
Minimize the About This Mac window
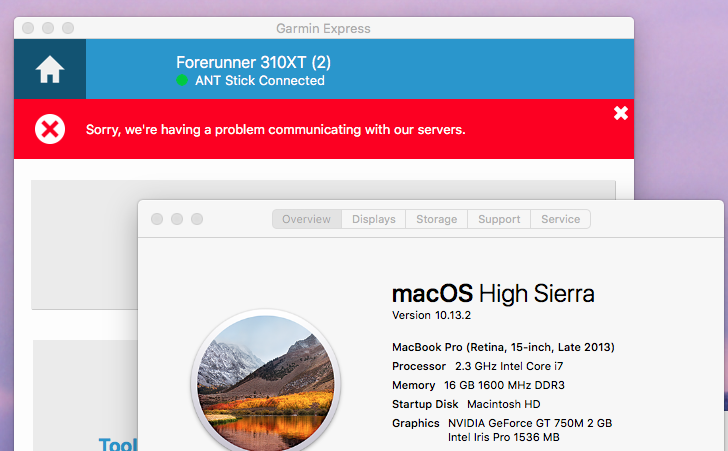pyautogui.click(x=177, y=219)
